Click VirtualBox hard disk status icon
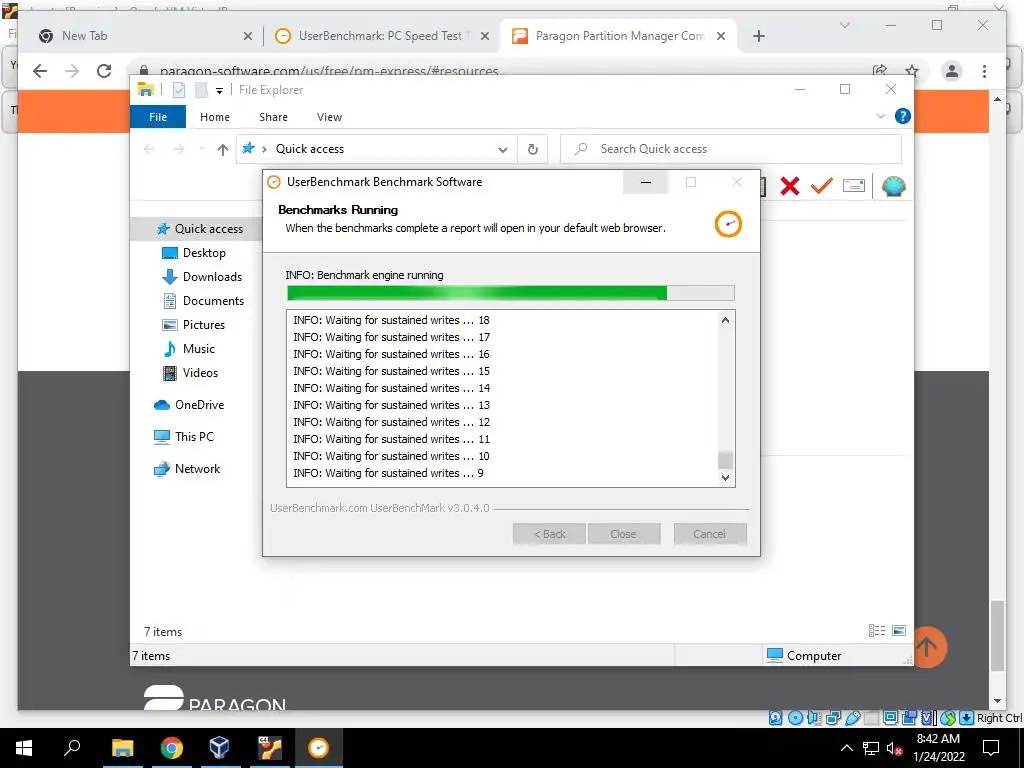The height and width of the screenshot is (768, 1024). 775,718
